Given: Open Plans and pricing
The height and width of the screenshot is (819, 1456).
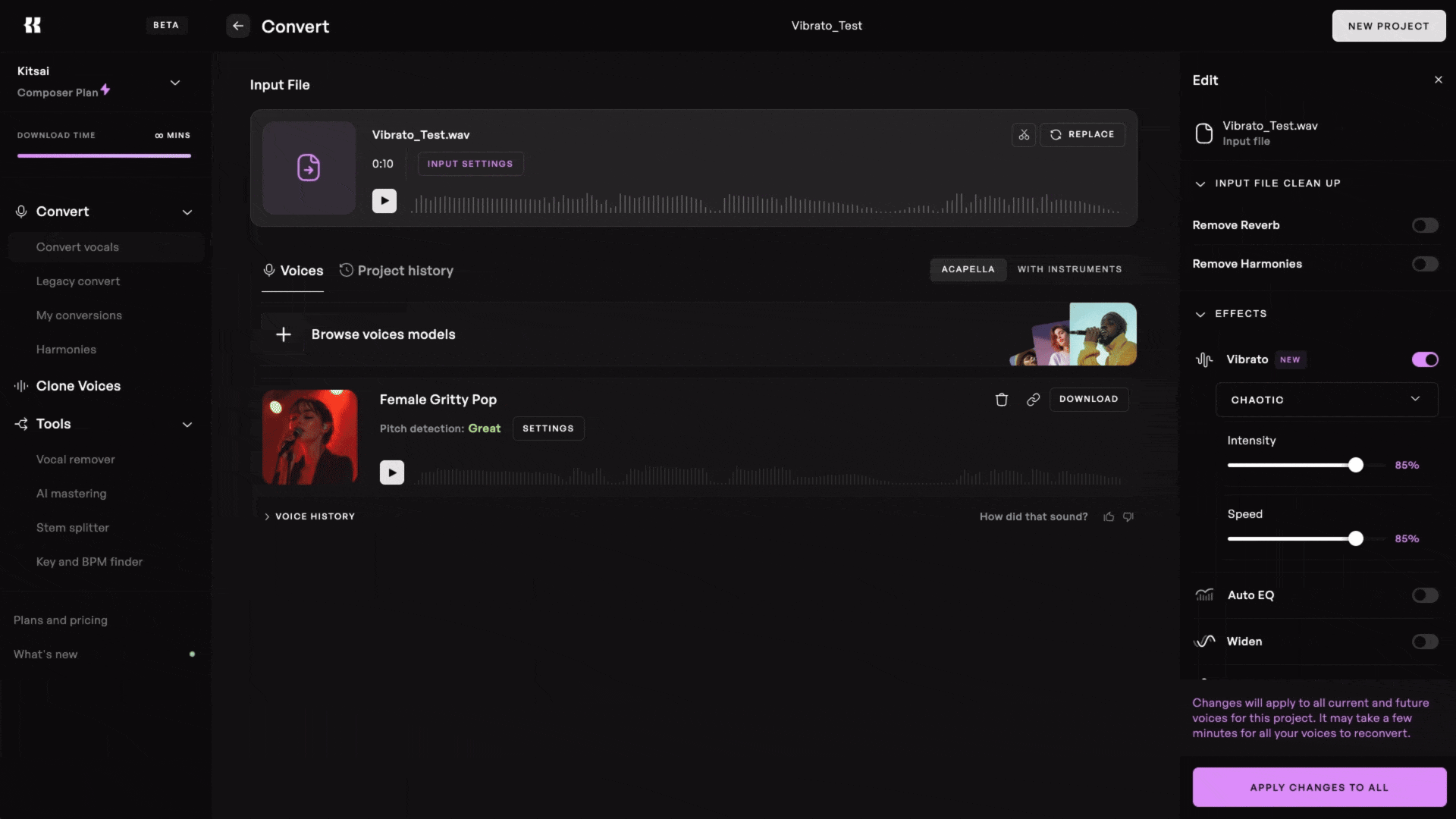Looking at the screenshot, I should point(61,620).
